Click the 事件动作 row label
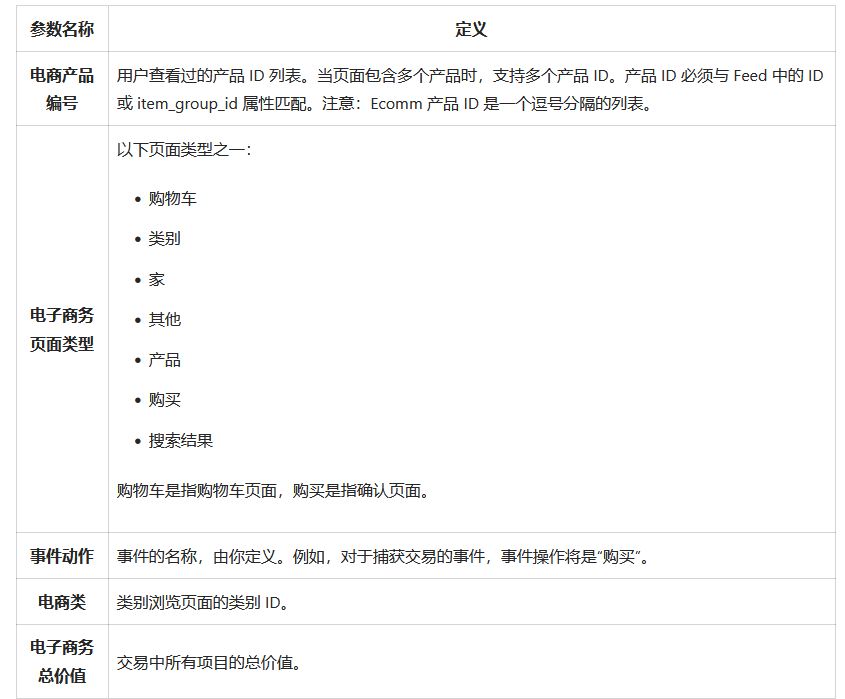Viewport: 845px width, 699px height. [62, 557]
